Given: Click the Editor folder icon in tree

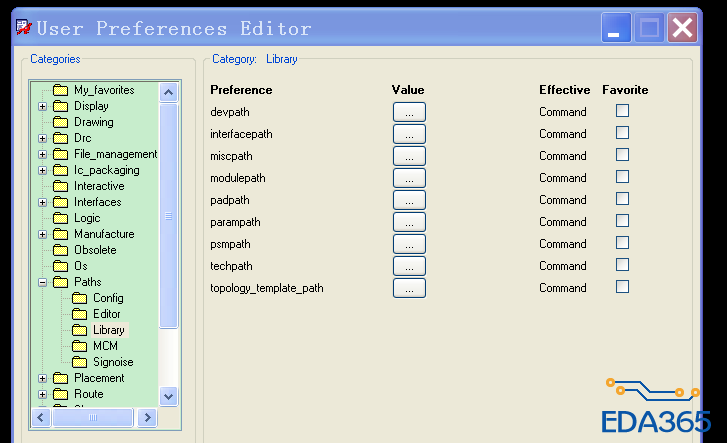Looking at the screenshot, I should (80, 314).
